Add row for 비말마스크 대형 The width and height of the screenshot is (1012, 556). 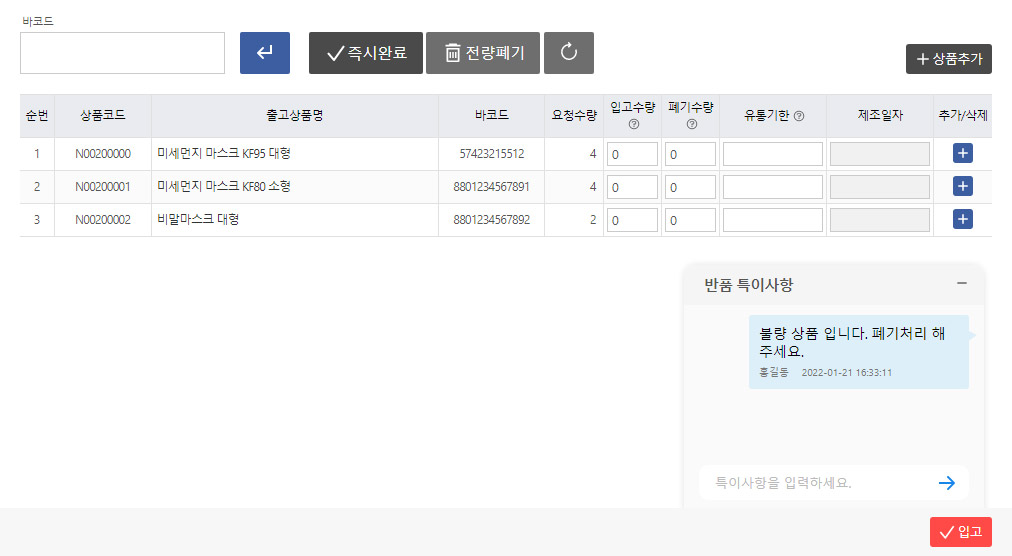coord(963,220)
